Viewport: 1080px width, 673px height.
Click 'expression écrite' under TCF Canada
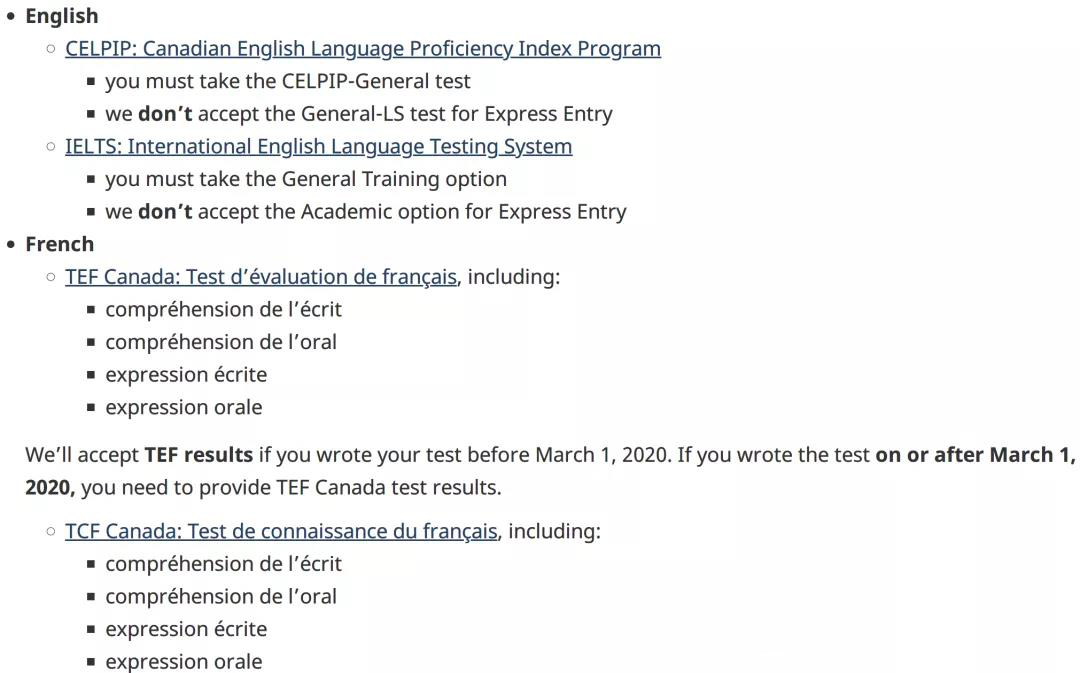coord(186,629)
